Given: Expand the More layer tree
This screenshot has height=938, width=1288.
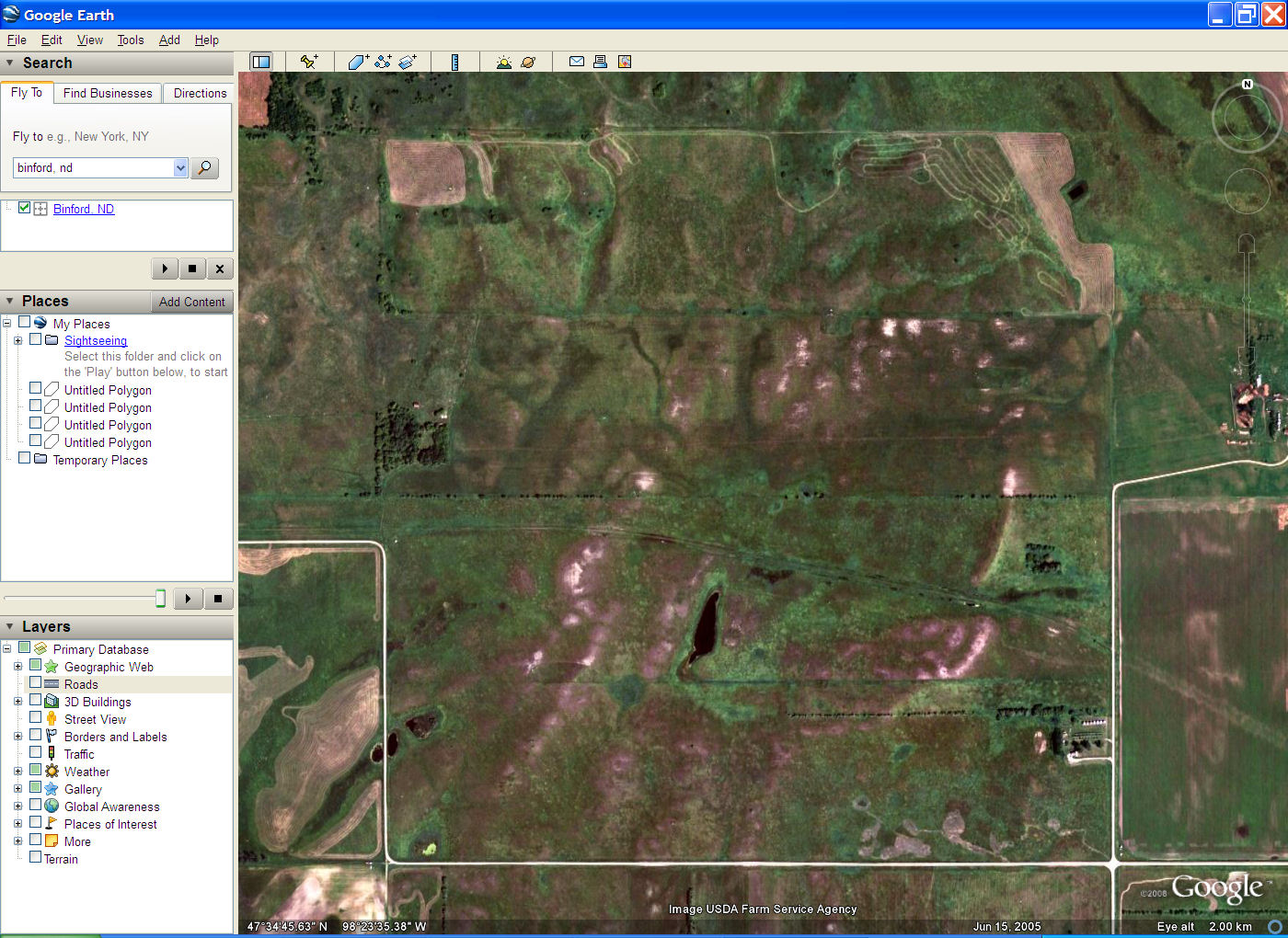Looking at the screenshot, I should 17,841.
